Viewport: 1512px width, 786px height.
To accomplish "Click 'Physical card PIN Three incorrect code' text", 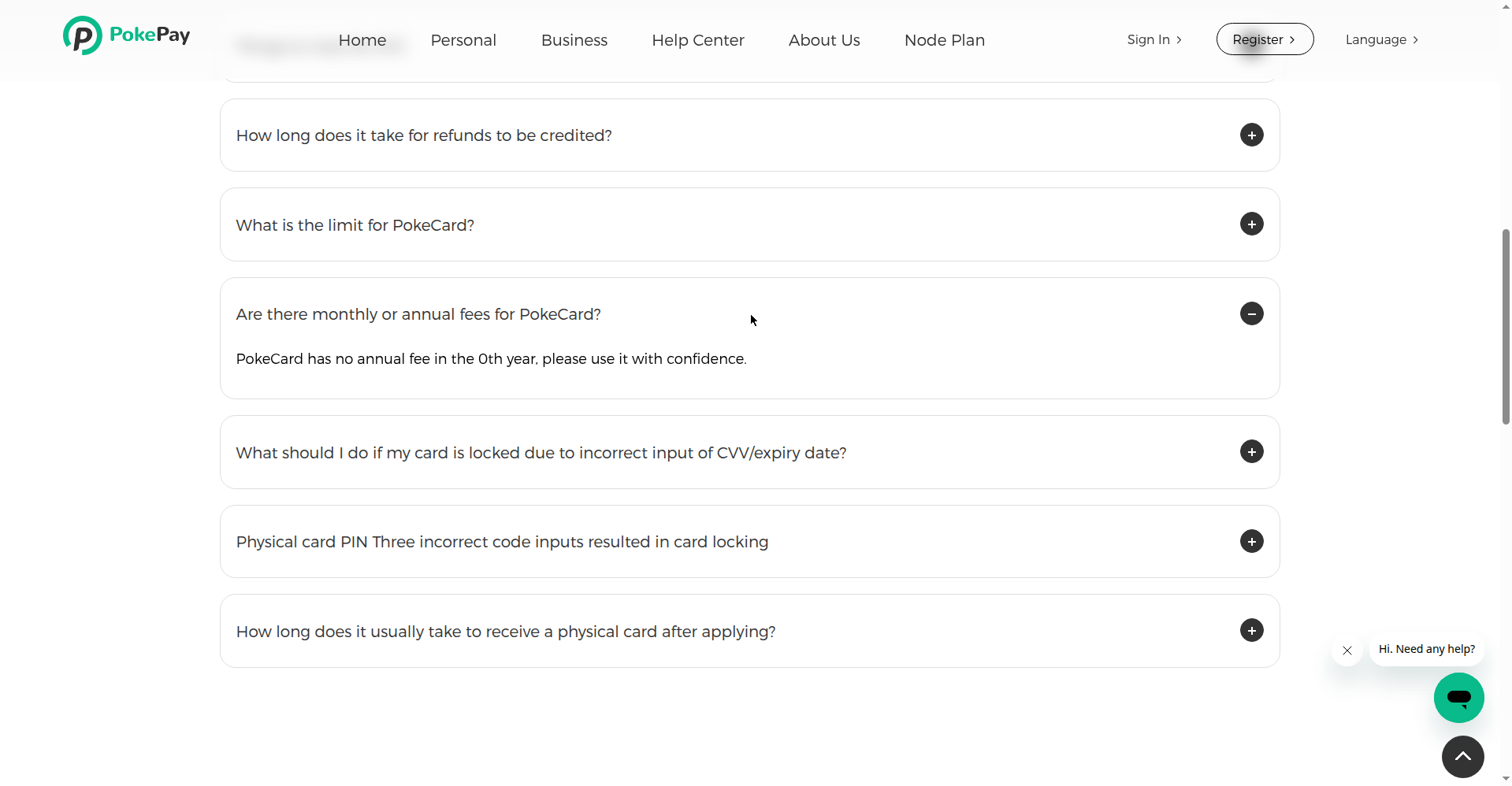I will [502, 542].
